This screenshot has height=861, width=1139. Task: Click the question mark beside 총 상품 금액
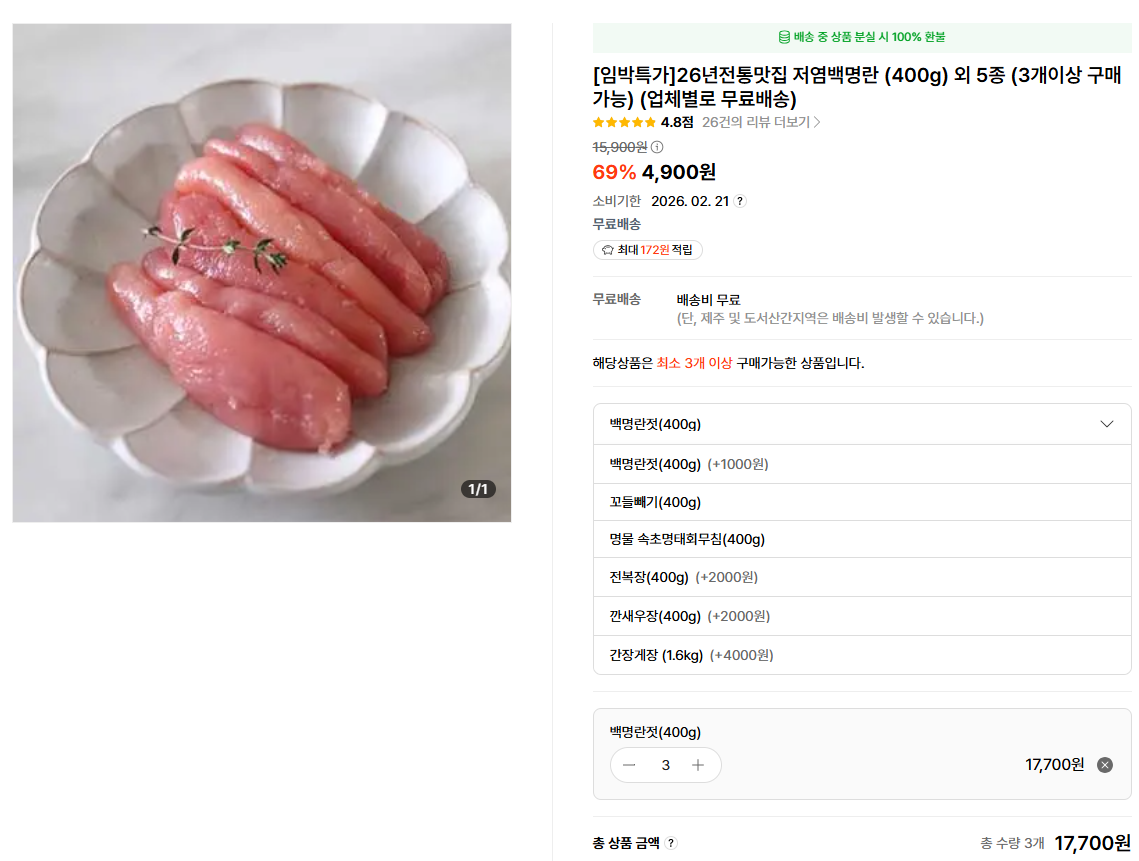(671, 843)
